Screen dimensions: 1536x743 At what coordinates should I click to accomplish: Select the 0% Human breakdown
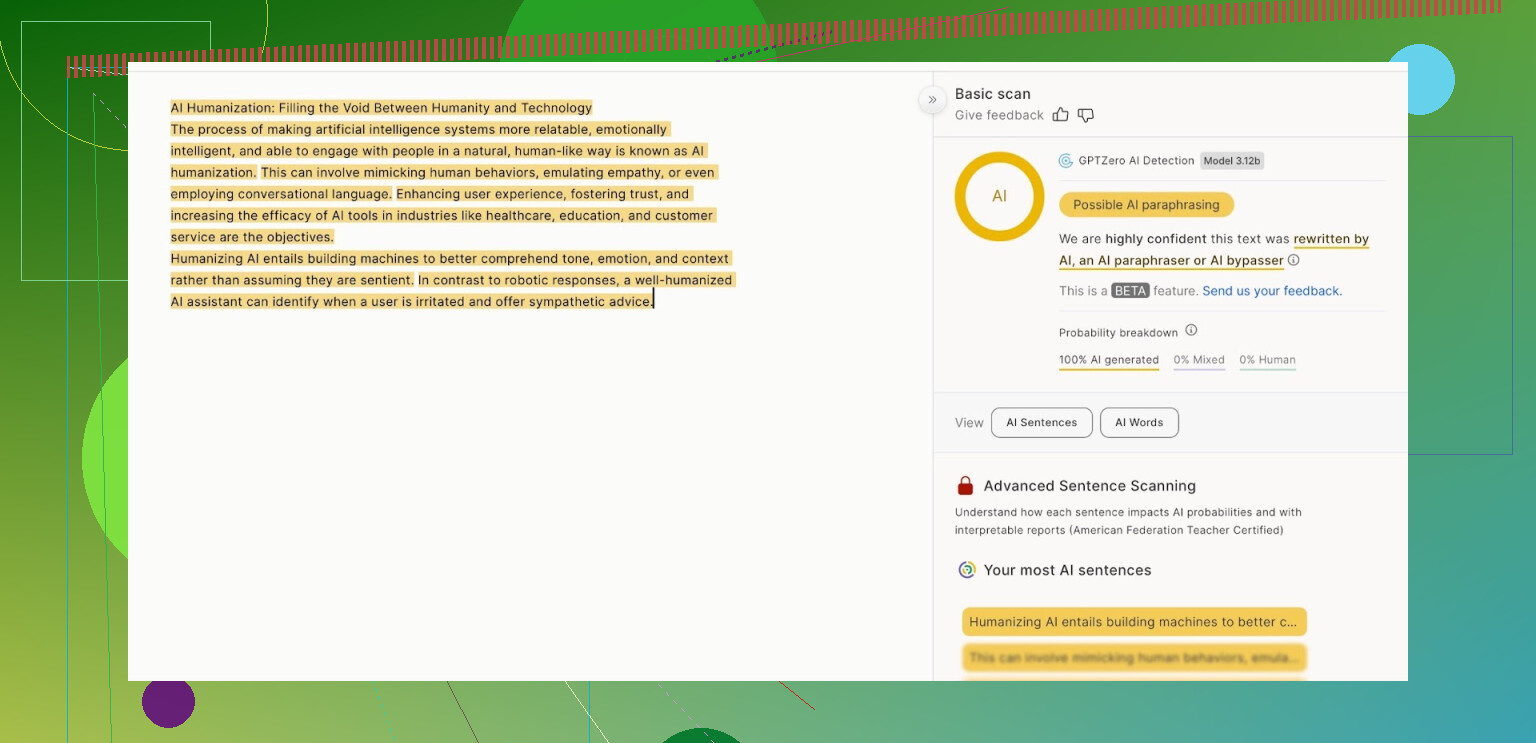[x=1267, y=360]
